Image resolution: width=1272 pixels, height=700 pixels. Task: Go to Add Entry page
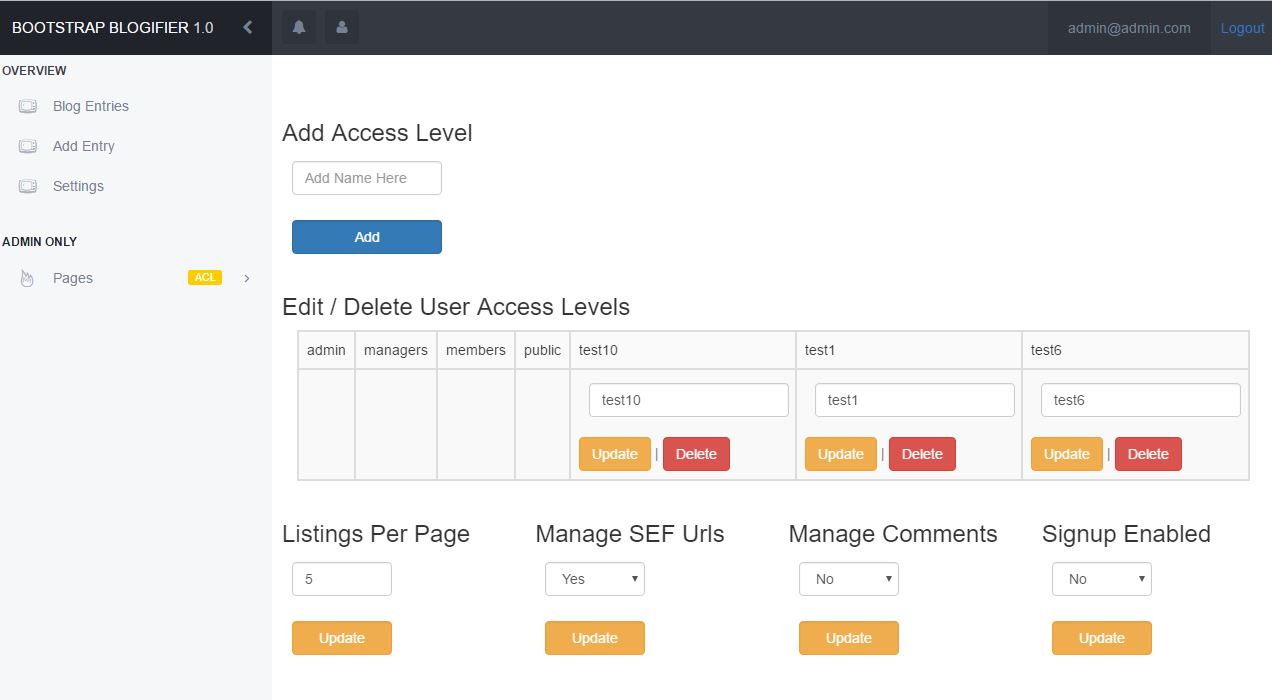(84, 146)
